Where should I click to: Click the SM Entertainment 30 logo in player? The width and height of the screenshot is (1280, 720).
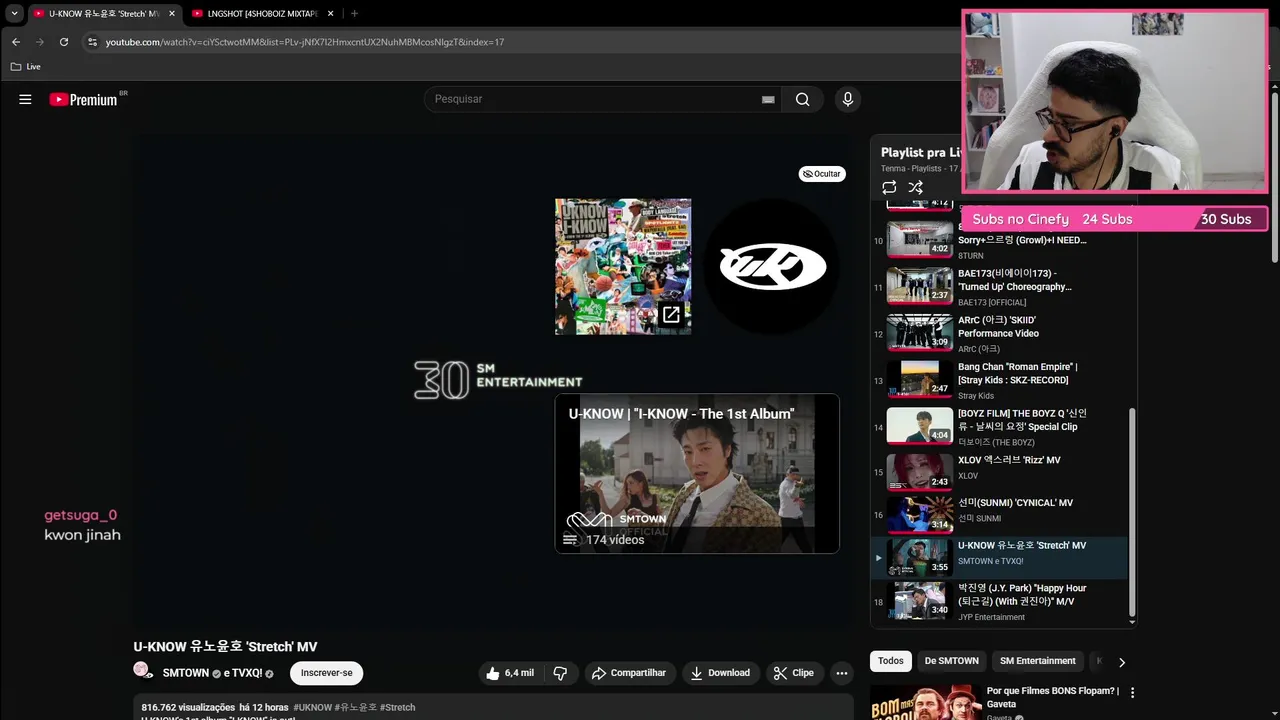click(x=498, y=380)
